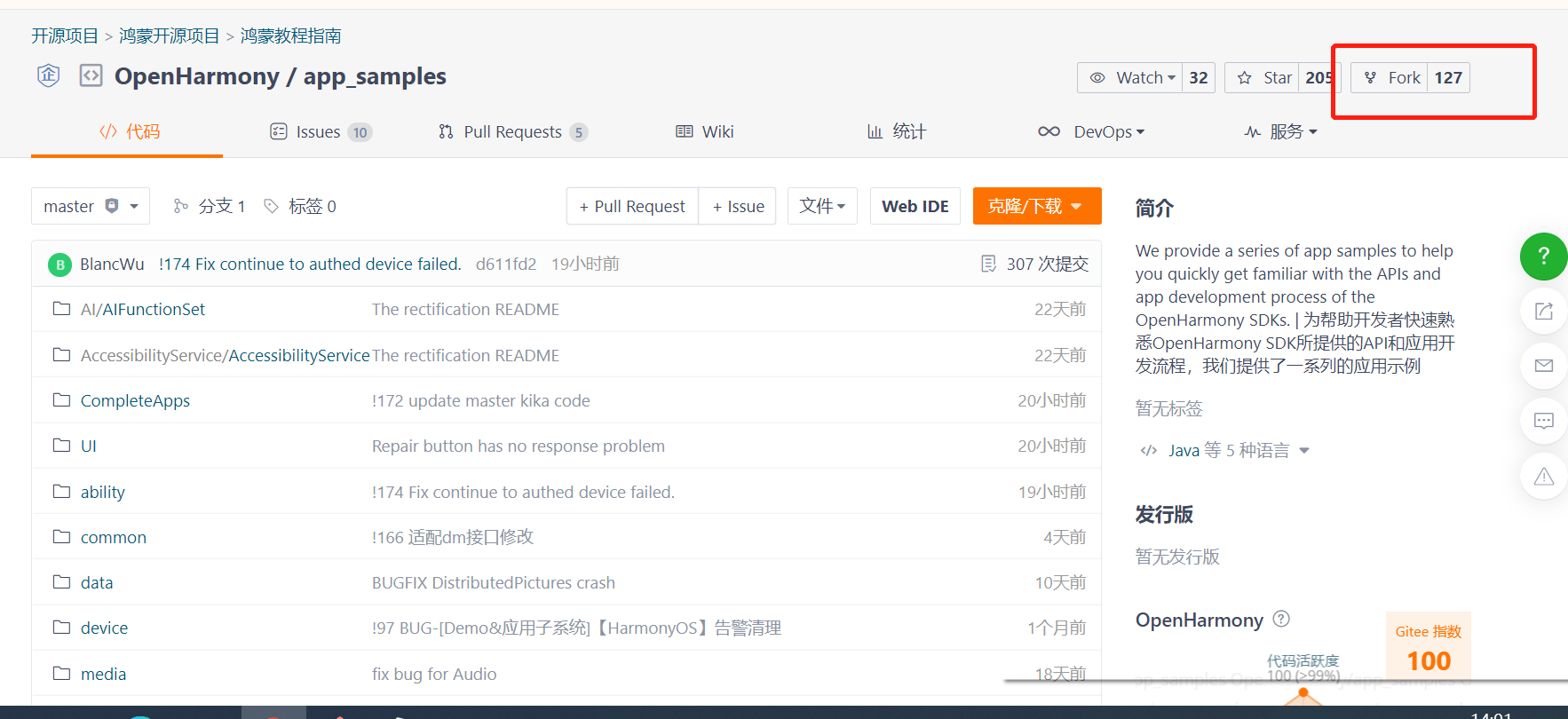Open the 307 次提交 commit history link
Image resolution: width=1568 pixels, height=719 pixels.
[x=1047, y=264]
